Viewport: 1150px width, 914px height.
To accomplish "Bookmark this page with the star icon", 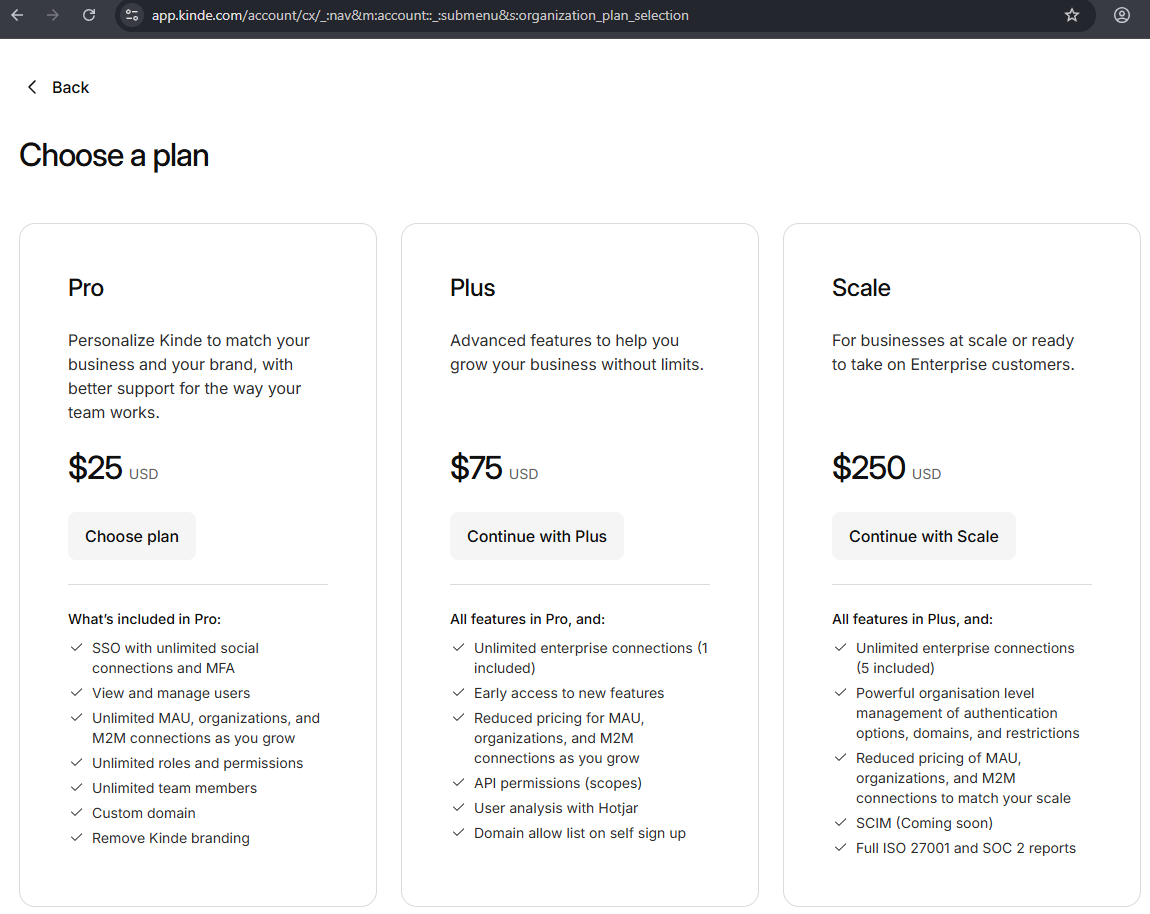I will coord(1072,15).
